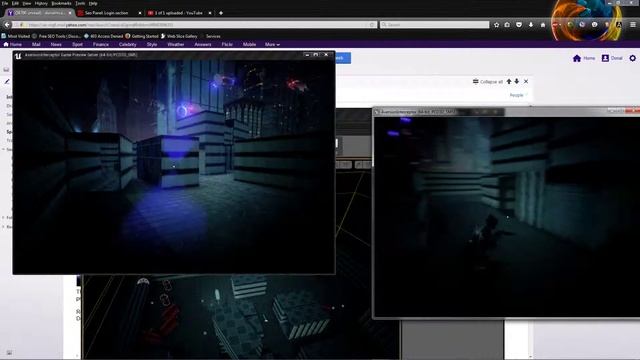640x360 pixels.
Task: Open the Flickr link in Yahoo bar
Action: tap(227, 44)
